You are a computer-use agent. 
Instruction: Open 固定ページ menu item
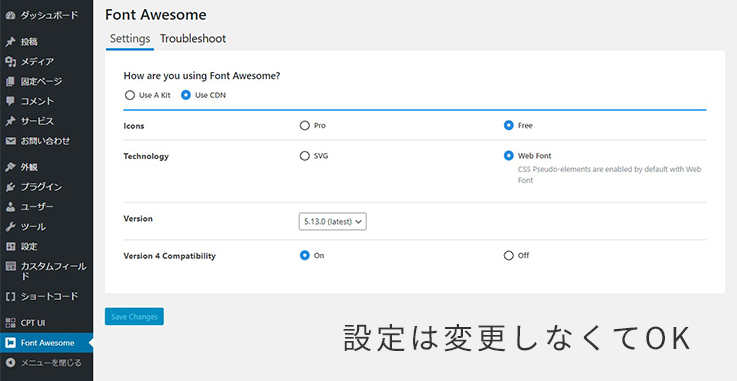tap(41, 82)
